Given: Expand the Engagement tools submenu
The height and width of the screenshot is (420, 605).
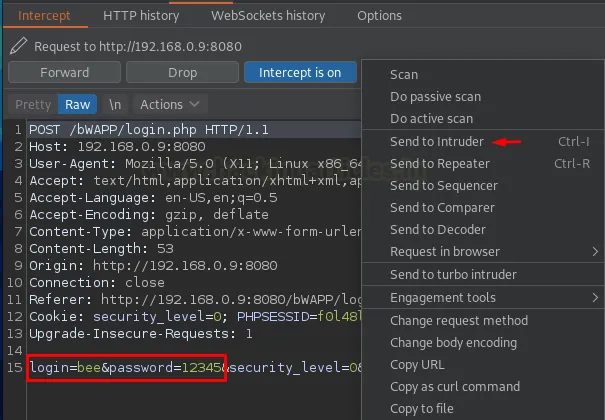Looking at the screenshot, I should pos(442,298).
